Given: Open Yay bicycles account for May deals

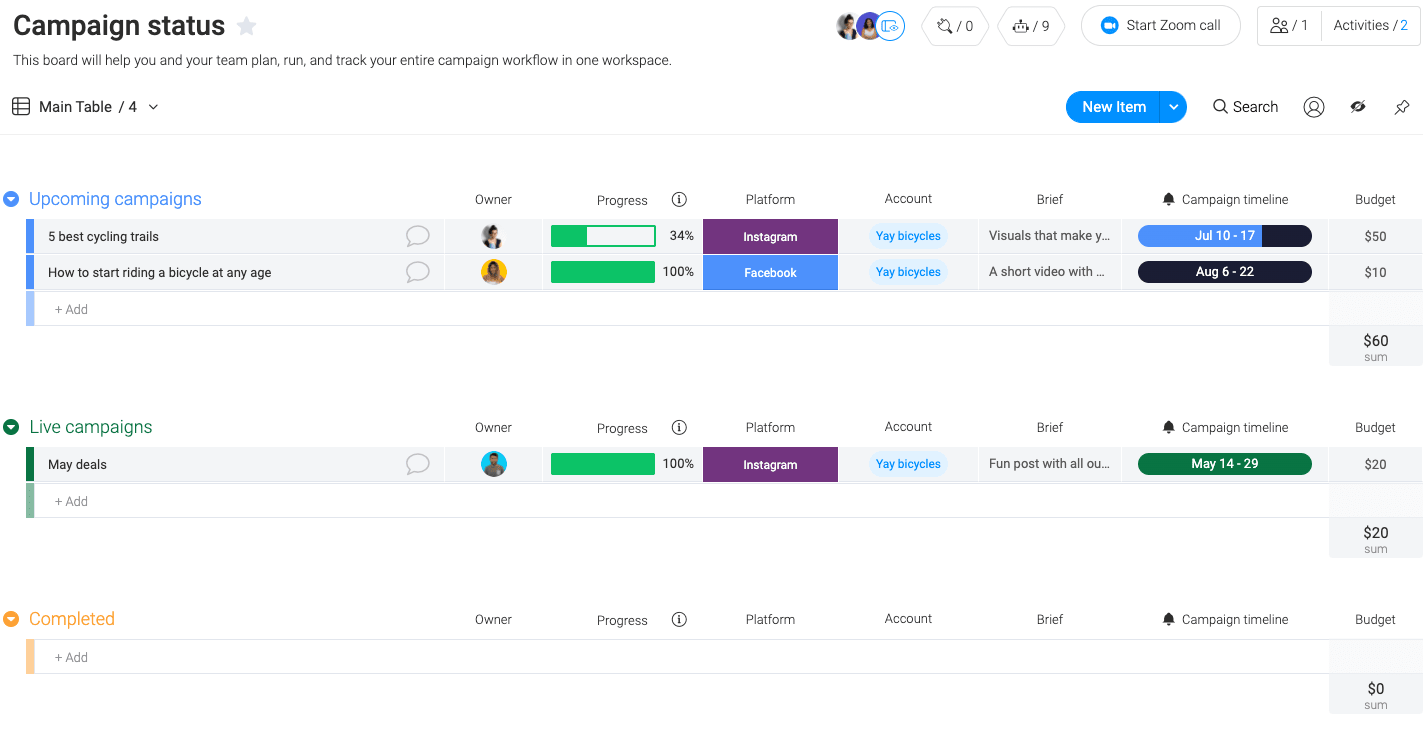Looking at the screenshot, I should pyautogui.click(x=908, y=464).
